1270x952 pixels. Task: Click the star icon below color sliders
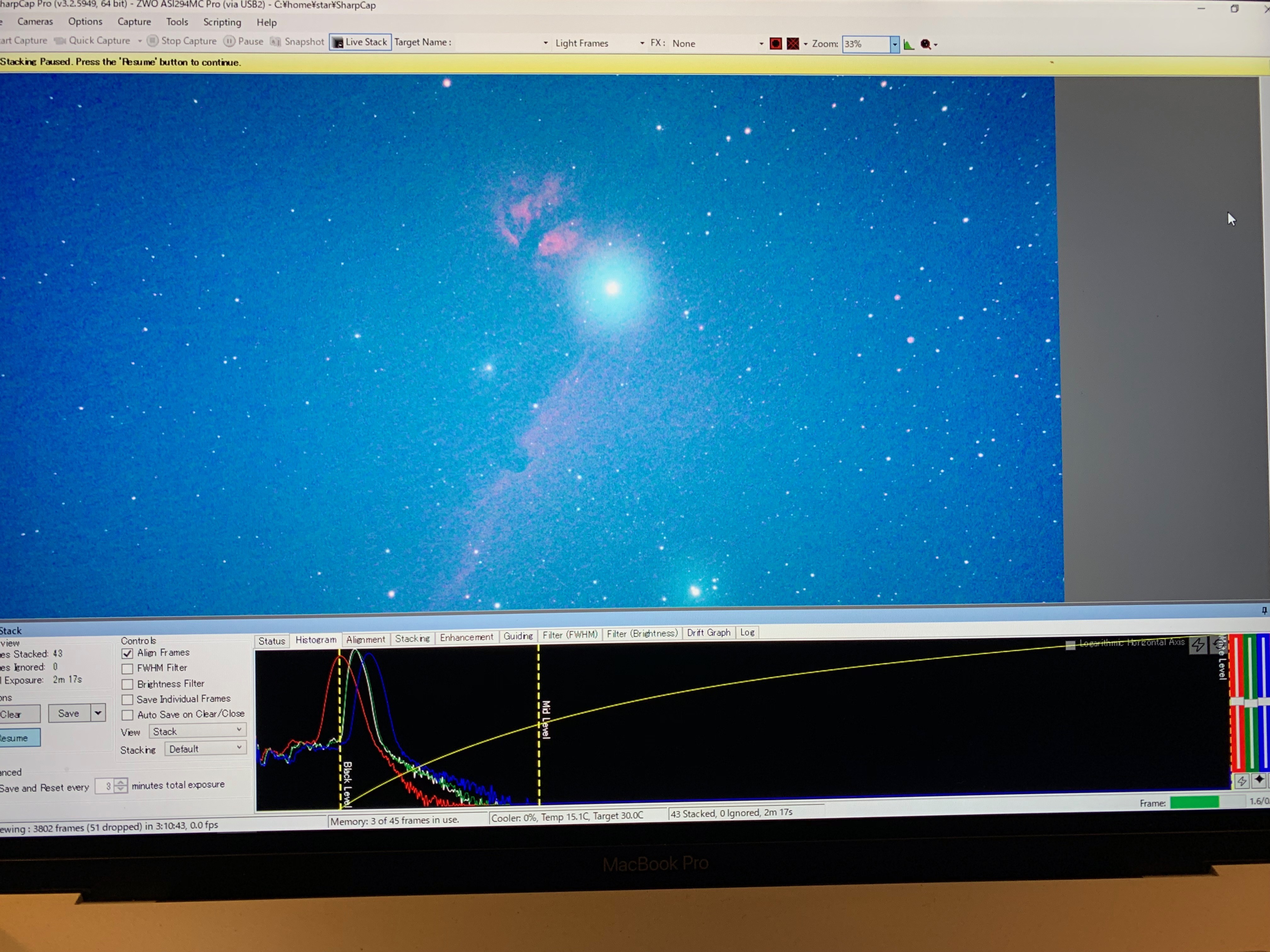1259,779
